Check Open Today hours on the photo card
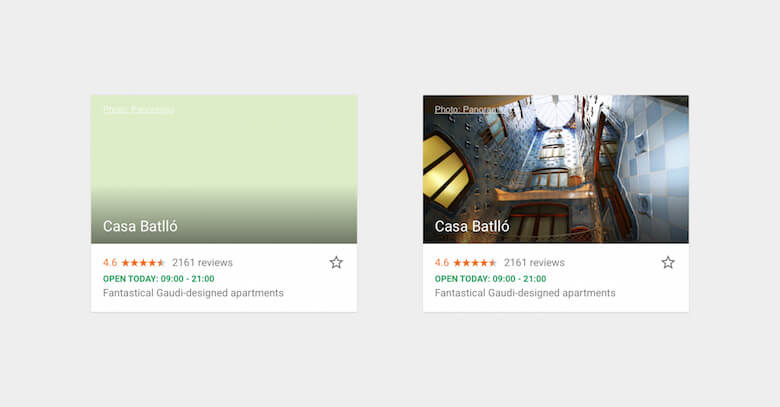Viewport: 780px width, 407px height. click(x=490, y=279)
